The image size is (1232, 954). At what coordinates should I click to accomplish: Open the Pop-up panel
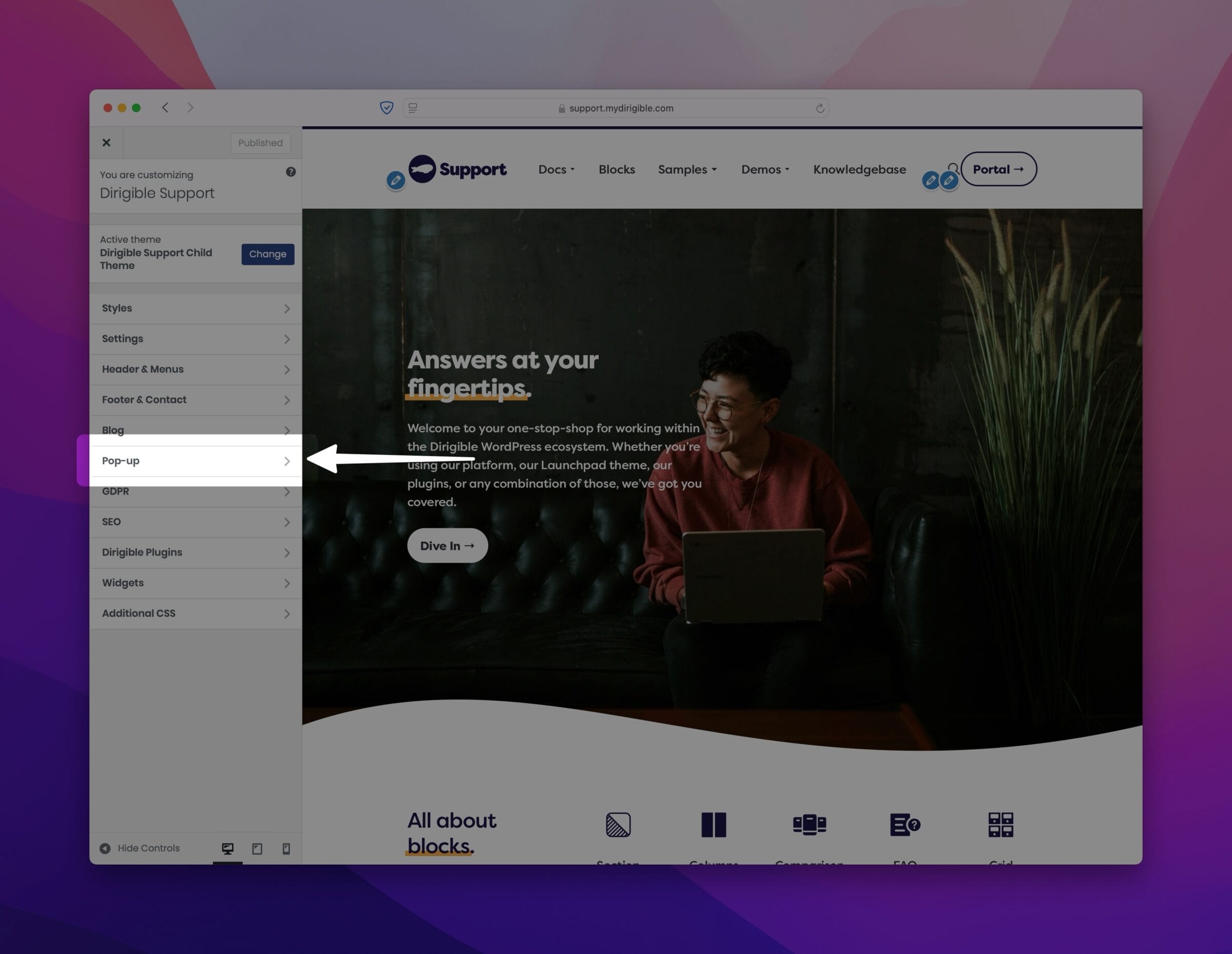(x=195, y=461)
